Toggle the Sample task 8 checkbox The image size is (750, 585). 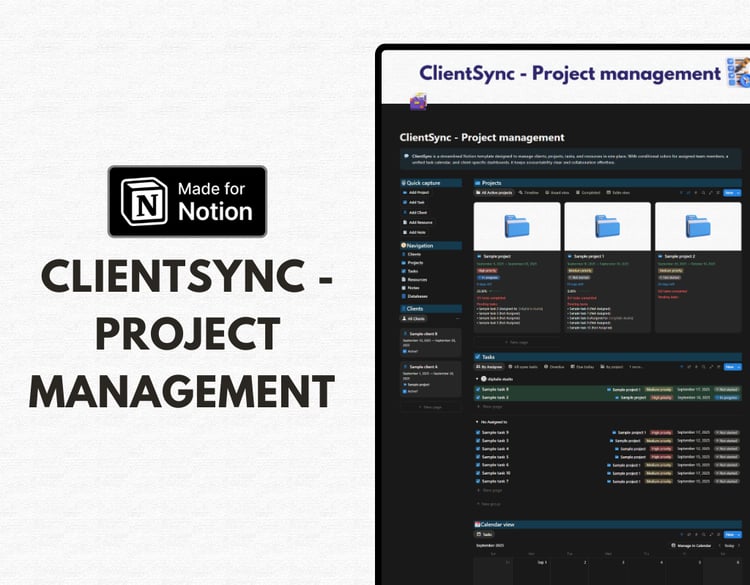(478, 389)
